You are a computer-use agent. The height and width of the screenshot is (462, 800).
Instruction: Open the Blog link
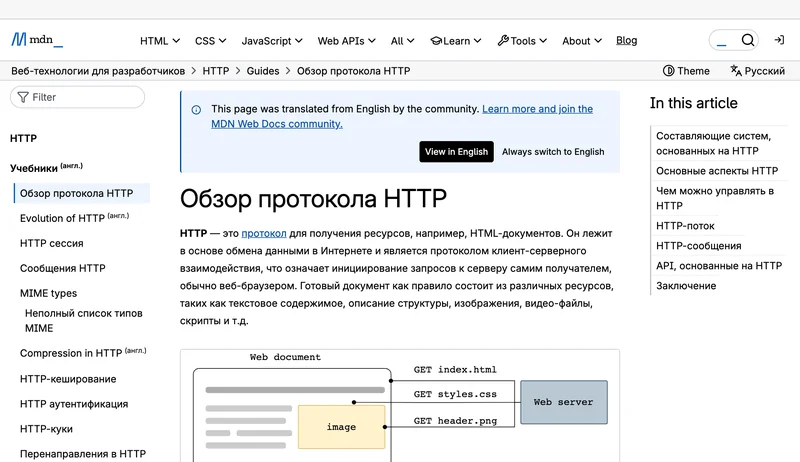coord(627,40)
